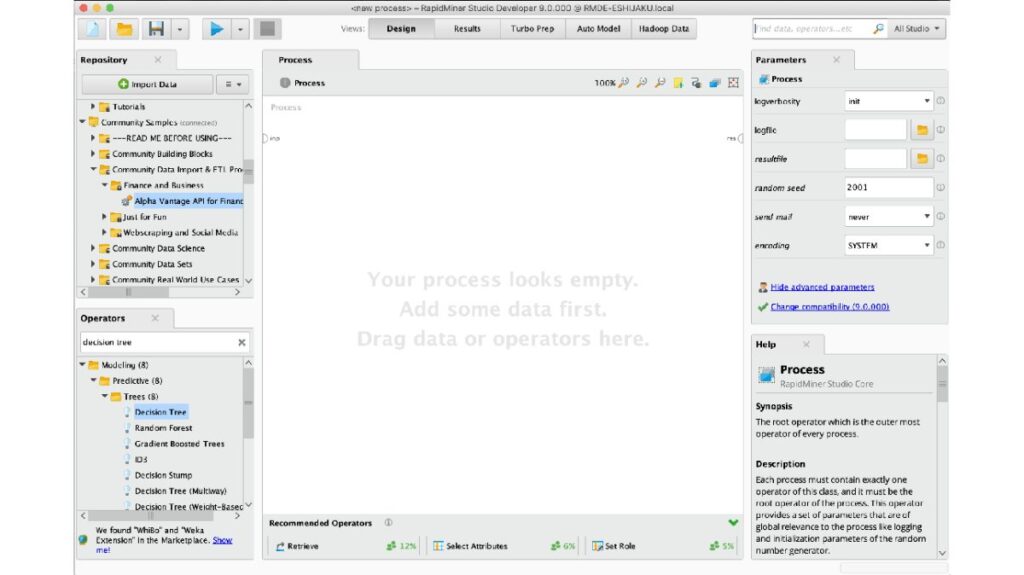1024x575 pixels.
Task: Collapse the Modeling (8) operator group
Action: coord(82,365)
